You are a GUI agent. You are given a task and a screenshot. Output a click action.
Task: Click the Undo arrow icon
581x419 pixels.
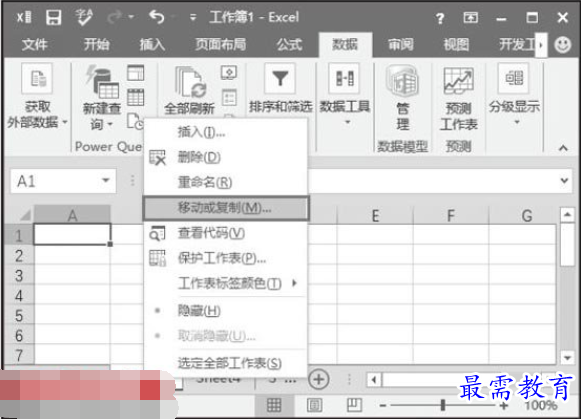click(156, 17)
